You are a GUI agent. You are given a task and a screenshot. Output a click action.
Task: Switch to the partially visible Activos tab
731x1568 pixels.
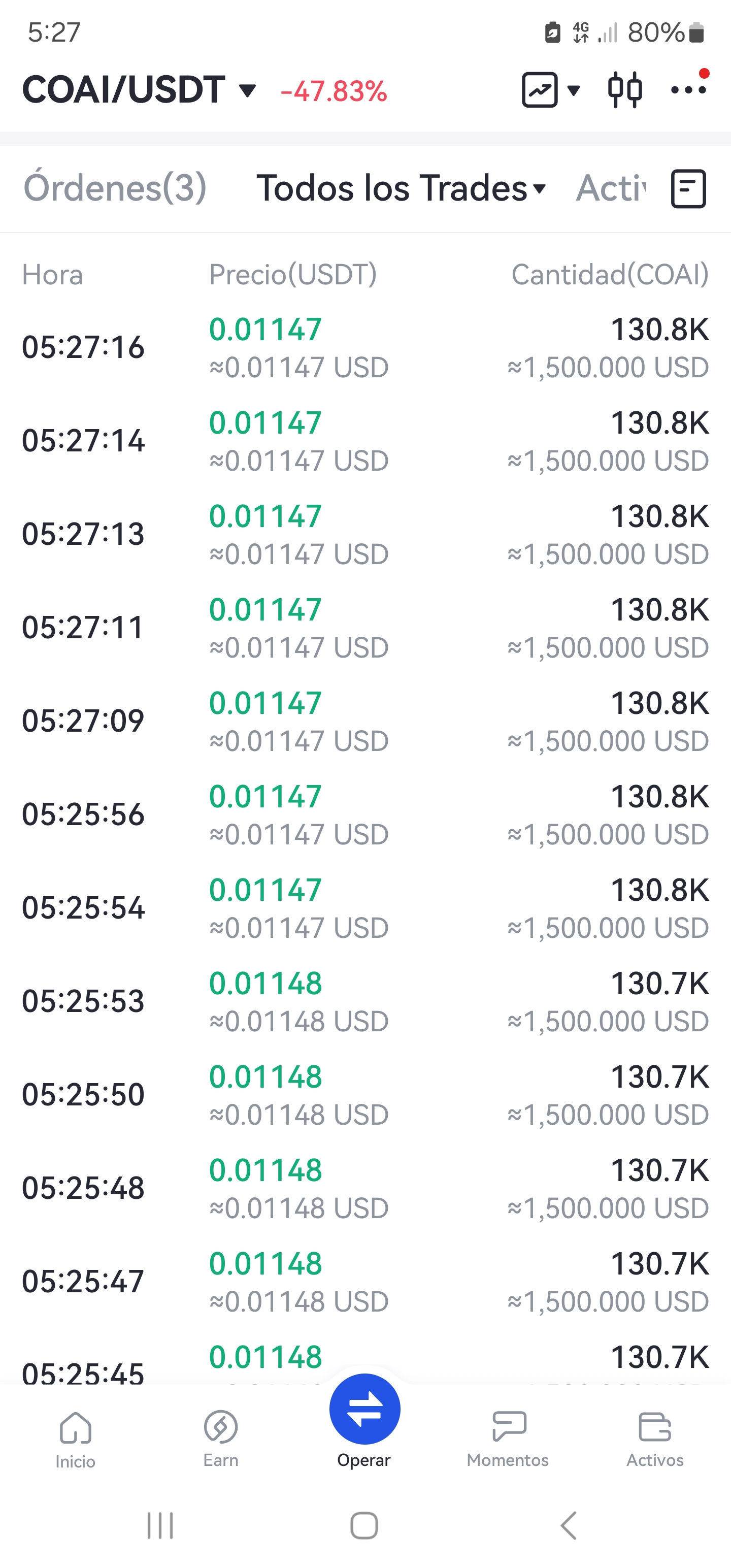coord(611,187)
